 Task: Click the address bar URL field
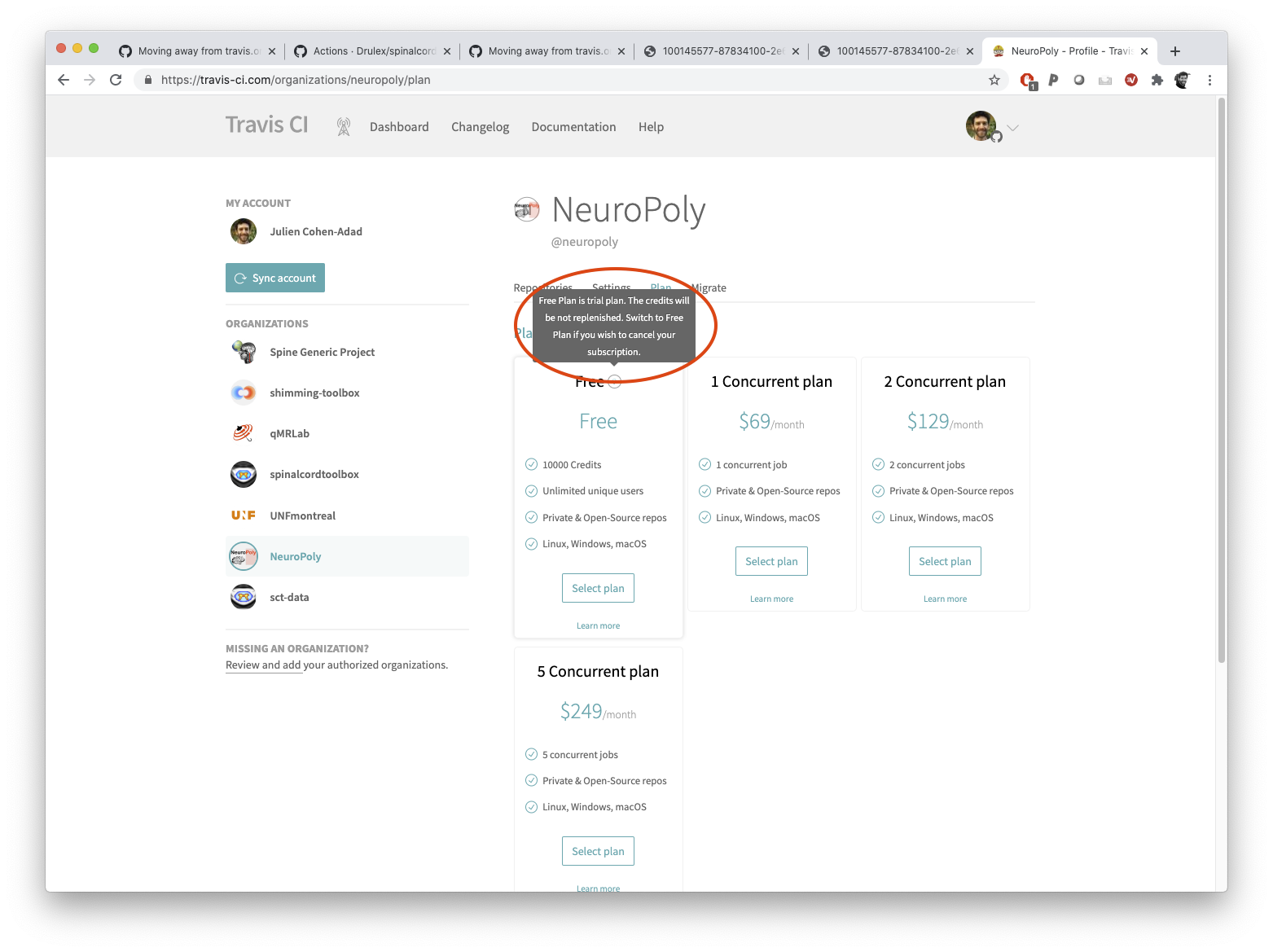pos(570,80)
